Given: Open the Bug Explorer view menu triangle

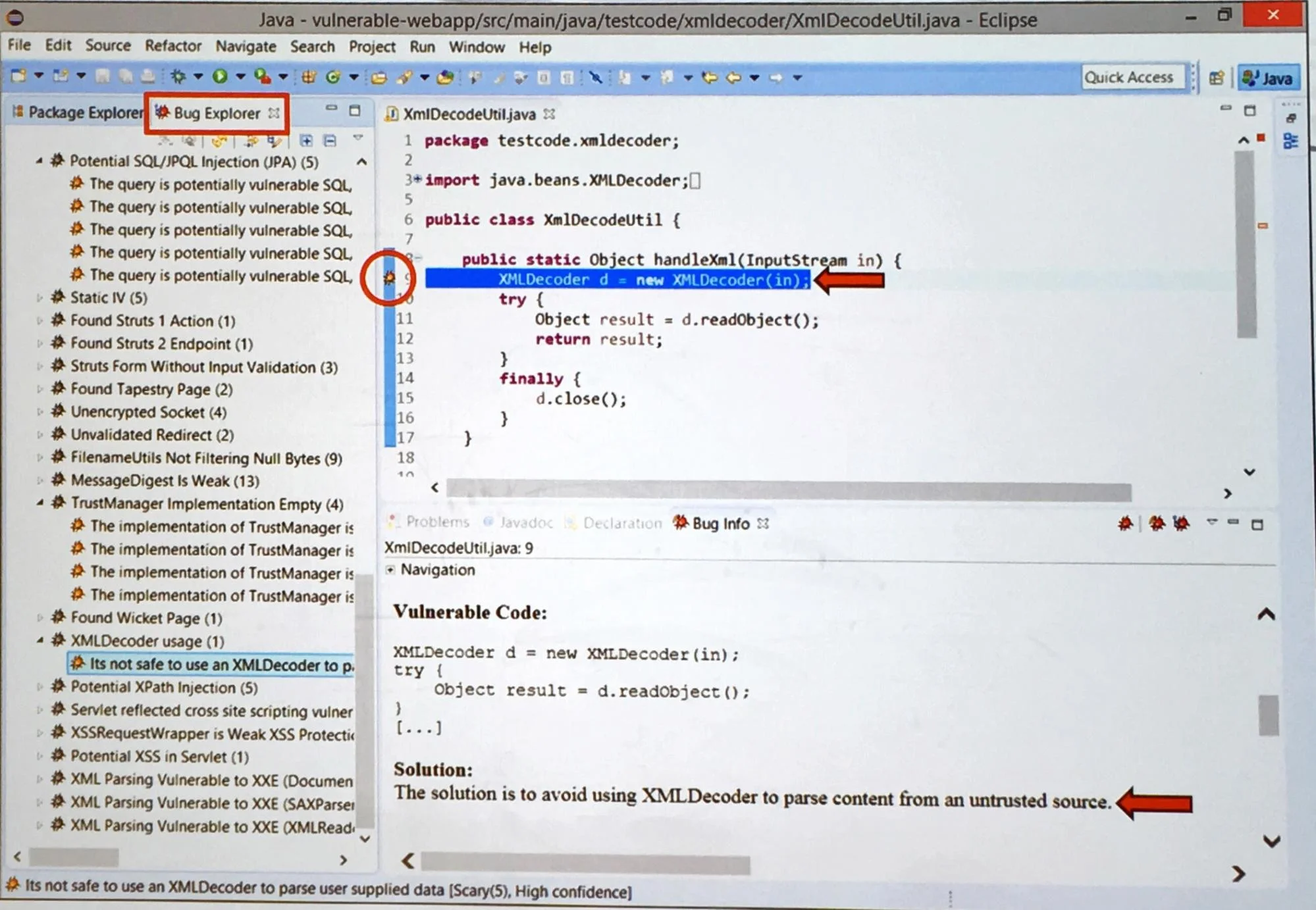Looking at the screenshot, I should pos(358,138).
